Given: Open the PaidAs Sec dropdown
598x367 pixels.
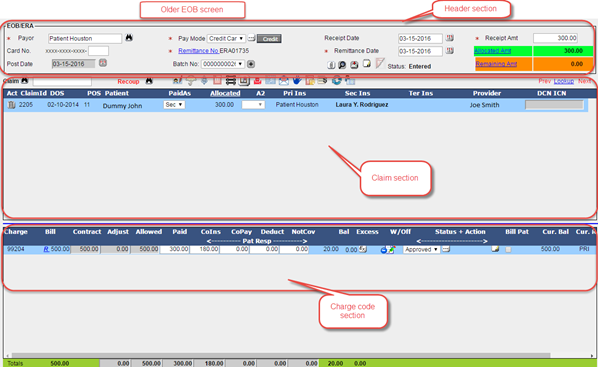Looking at the screenshot, I should pyautogui.click(x=174, y=105).
